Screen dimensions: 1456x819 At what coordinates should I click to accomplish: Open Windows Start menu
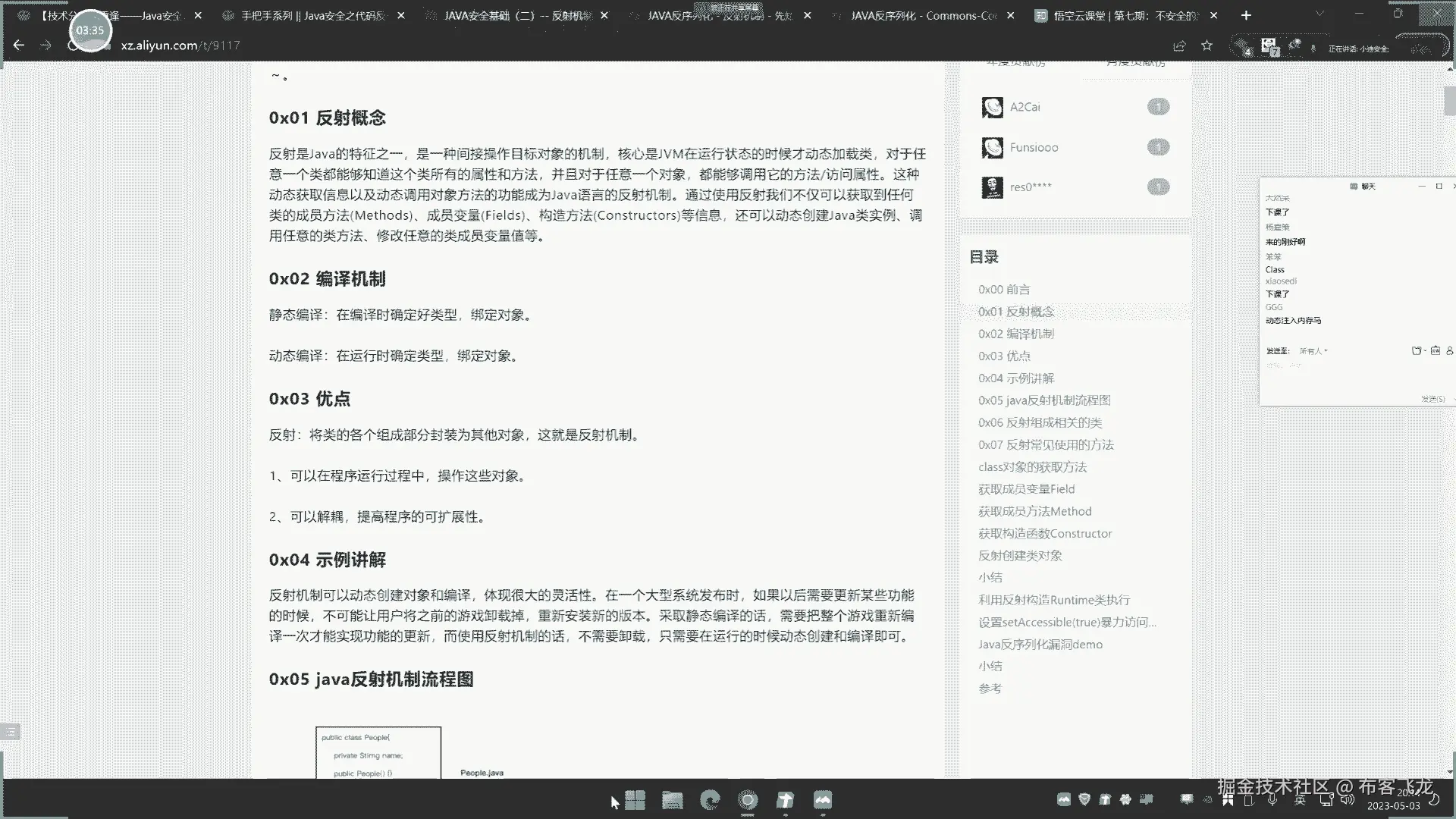point(635,800)
